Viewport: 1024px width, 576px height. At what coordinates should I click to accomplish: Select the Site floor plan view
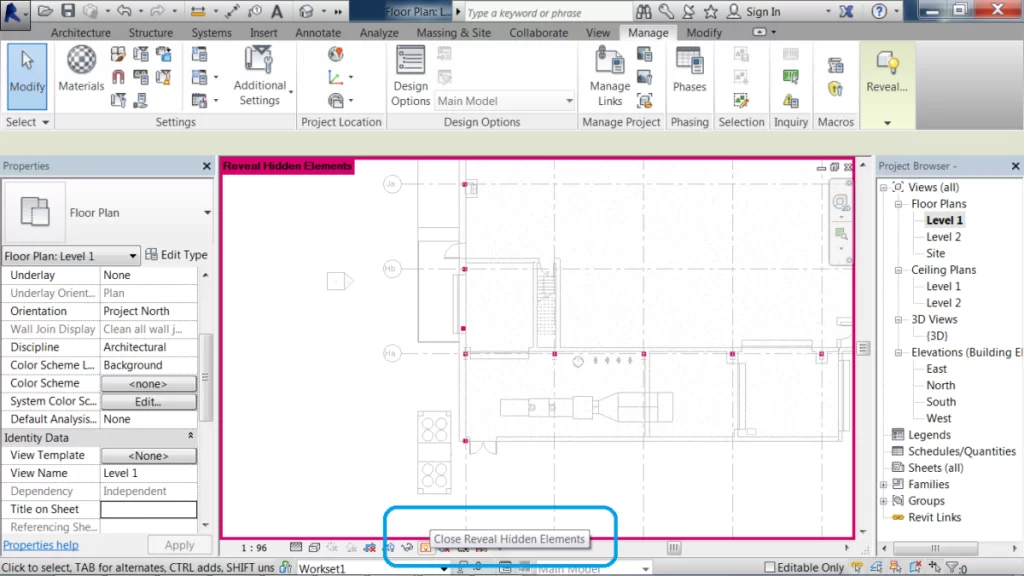935,253
